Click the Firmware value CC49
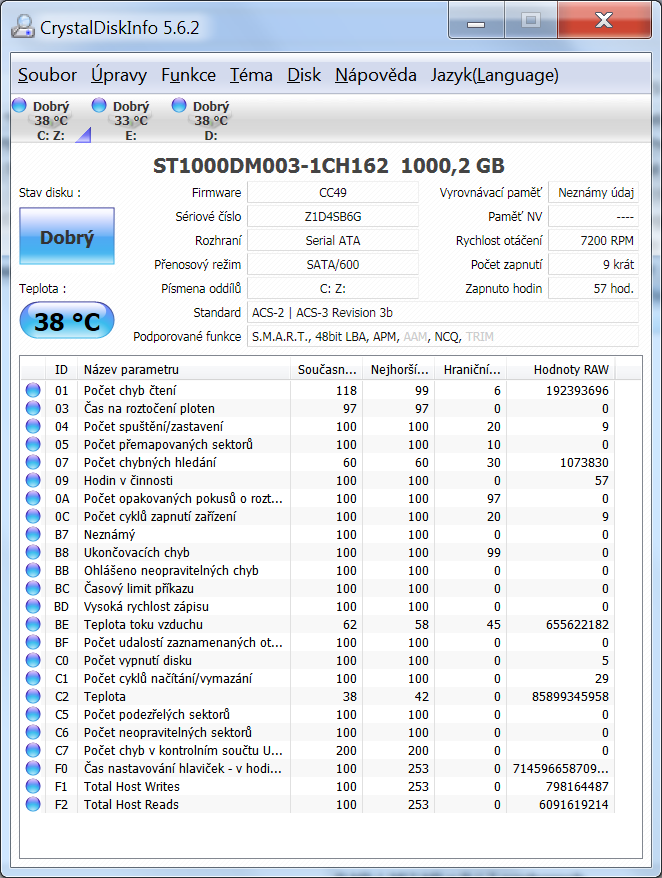The width and height of the screenshot is (662, 878). 333,193
